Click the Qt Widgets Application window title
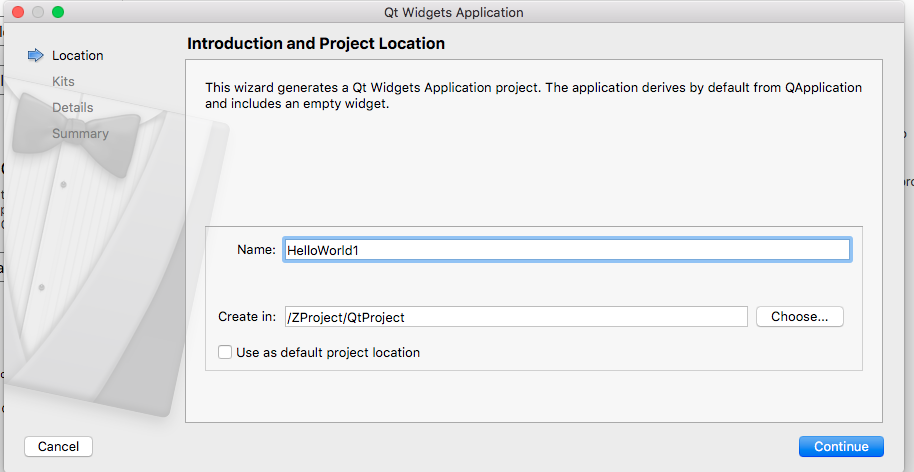 [x=454, y=12]
